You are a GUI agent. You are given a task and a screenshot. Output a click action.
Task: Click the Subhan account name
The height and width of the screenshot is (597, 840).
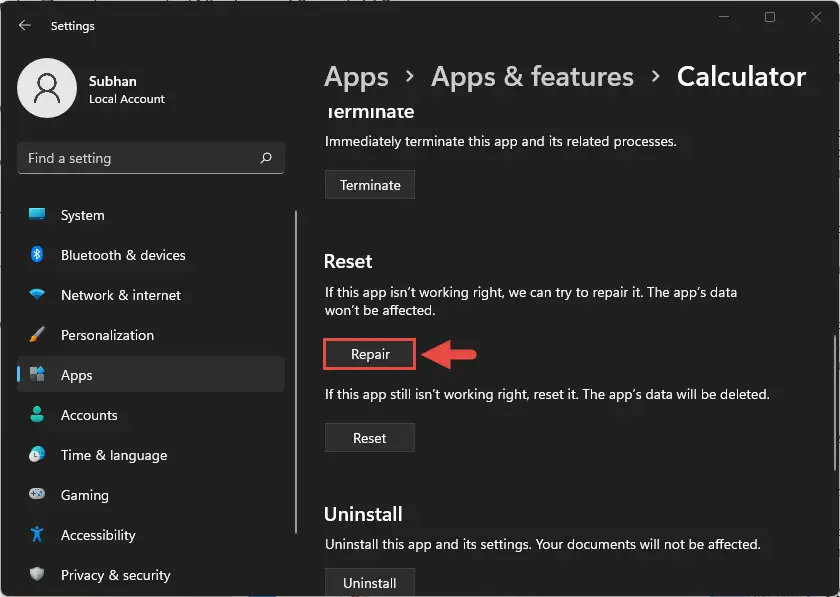click(x=112, y=81)
